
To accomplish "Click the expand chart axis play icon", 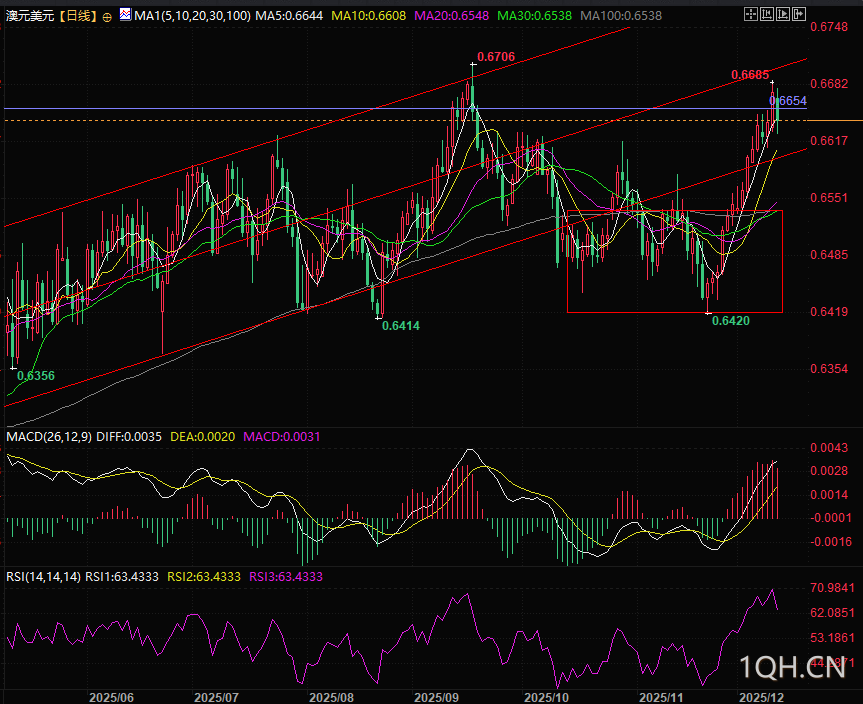I will tap(781, 16).
